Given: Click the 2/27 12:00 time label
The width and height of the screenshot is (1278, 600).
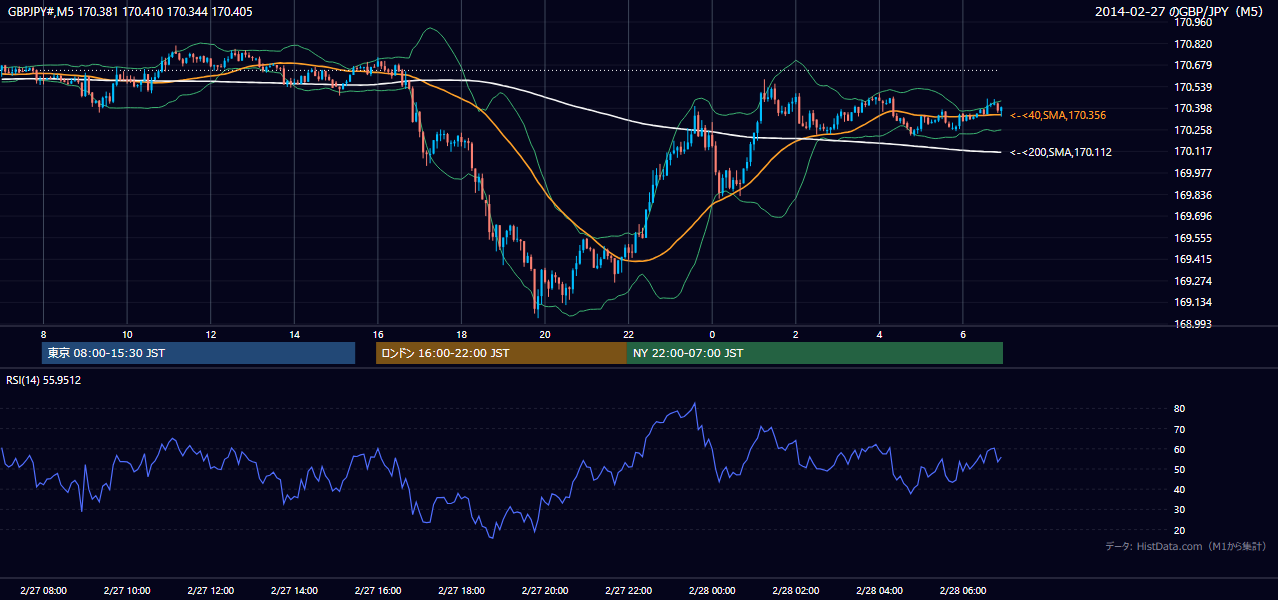Looking at the screenshot, I should 210,590.
